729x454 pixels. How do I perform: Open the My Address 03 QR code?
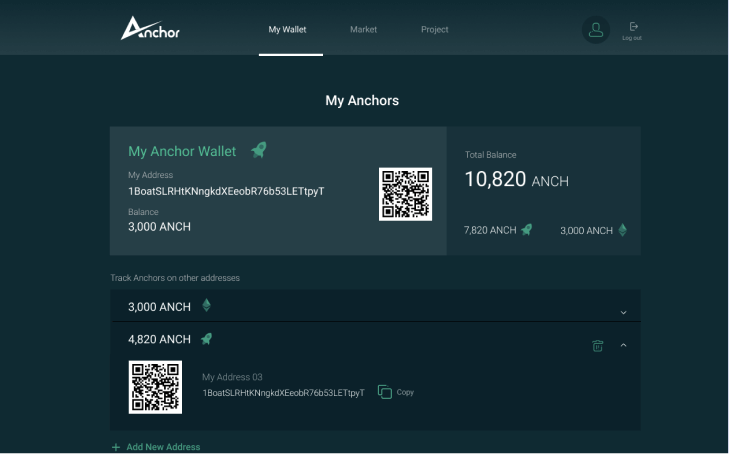tap(155, 387)
